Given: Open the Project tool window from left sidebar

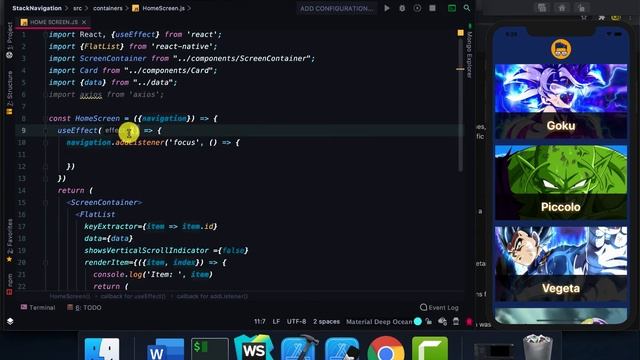Looking at the screenshot, I should click(10, 40).
